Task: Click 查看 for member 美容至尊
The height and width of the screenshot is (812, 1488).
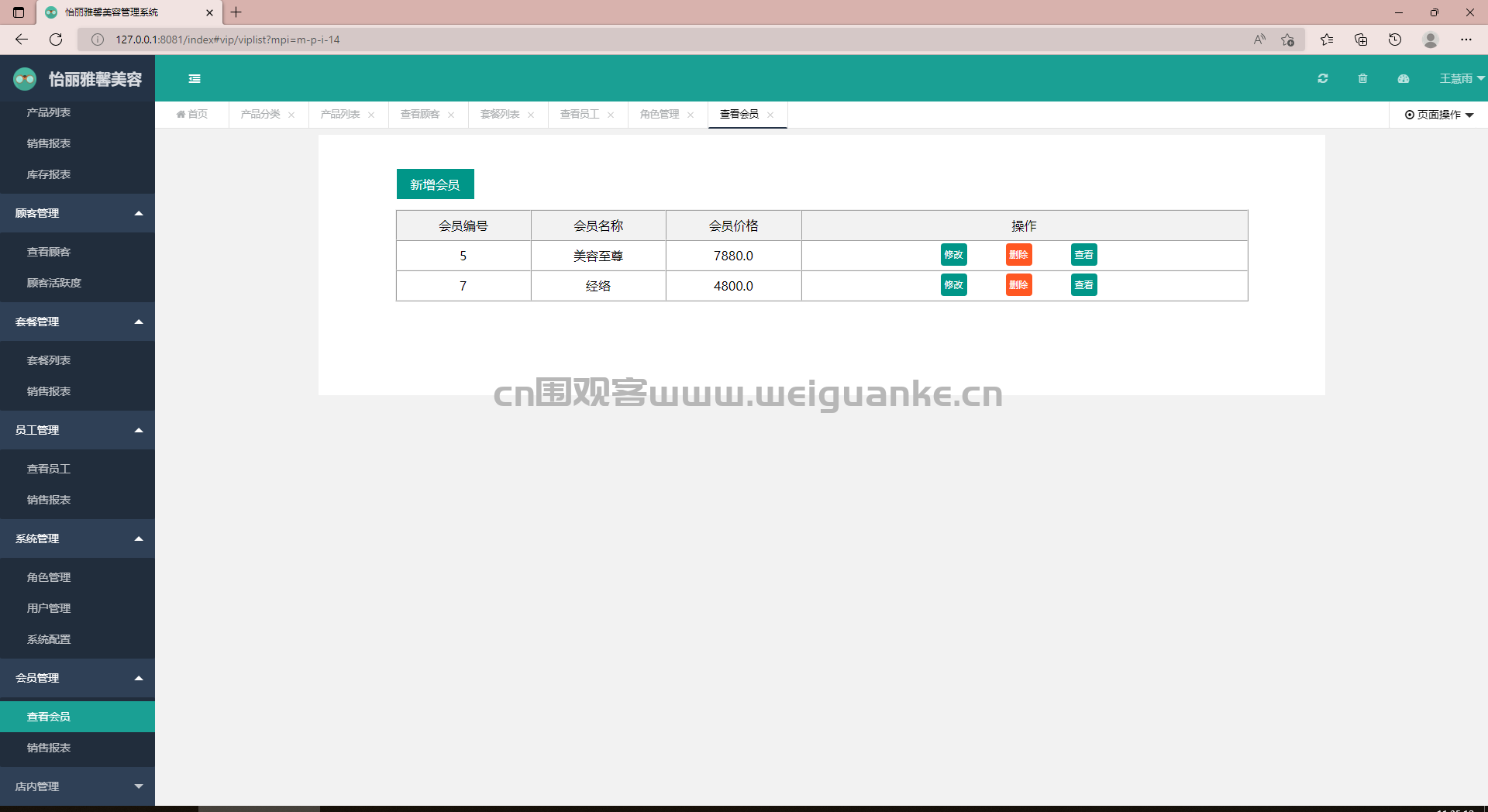Action: 1084,255
